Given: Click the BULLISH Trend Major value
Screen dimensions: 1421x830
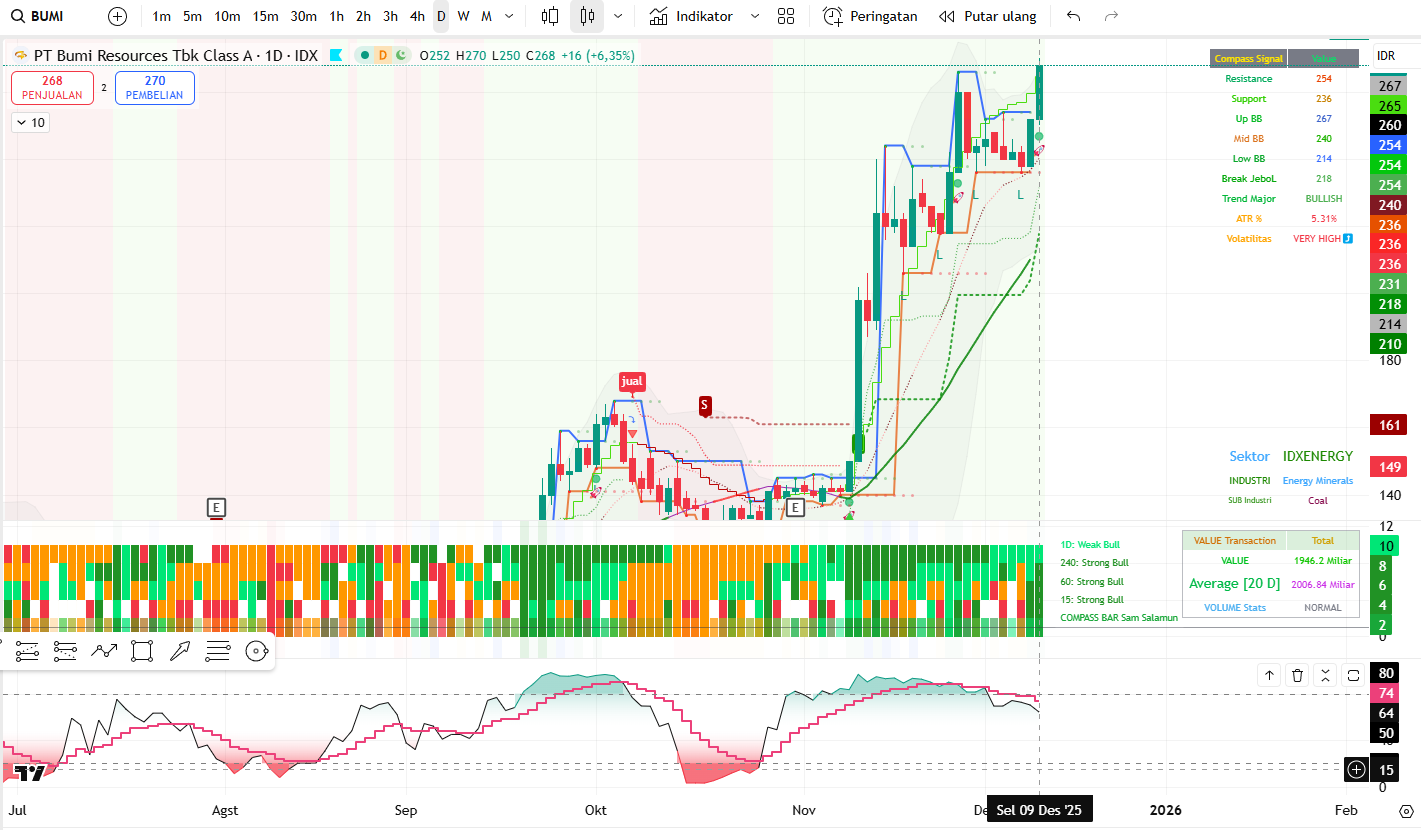Looking at the screenshot, I should 1324,199.
